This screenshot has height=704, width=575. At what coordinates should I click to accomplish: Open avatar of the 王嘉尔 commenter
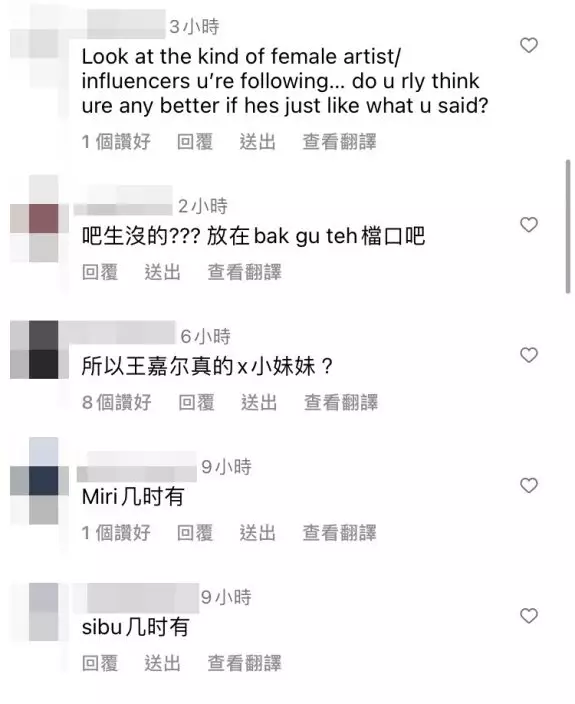pos(39,349)
